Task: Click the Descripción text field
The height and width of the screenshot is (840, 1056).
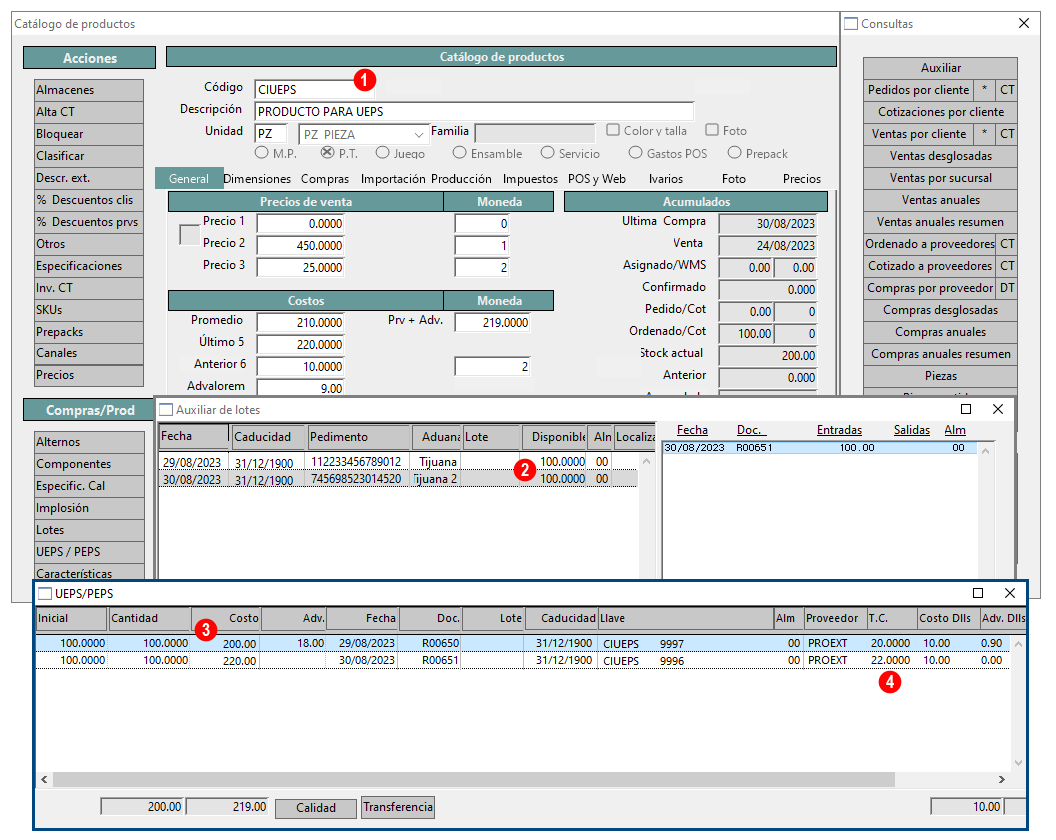Action: click(474, 112)
